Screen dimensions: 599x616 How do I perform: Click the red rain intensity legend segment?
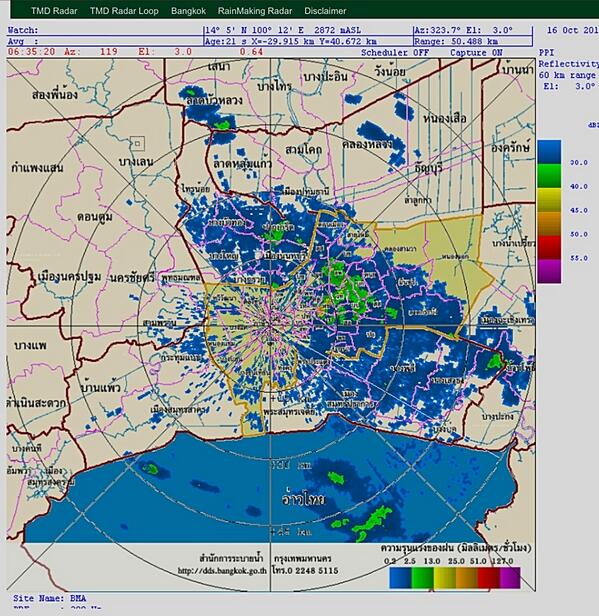point(488,578)
